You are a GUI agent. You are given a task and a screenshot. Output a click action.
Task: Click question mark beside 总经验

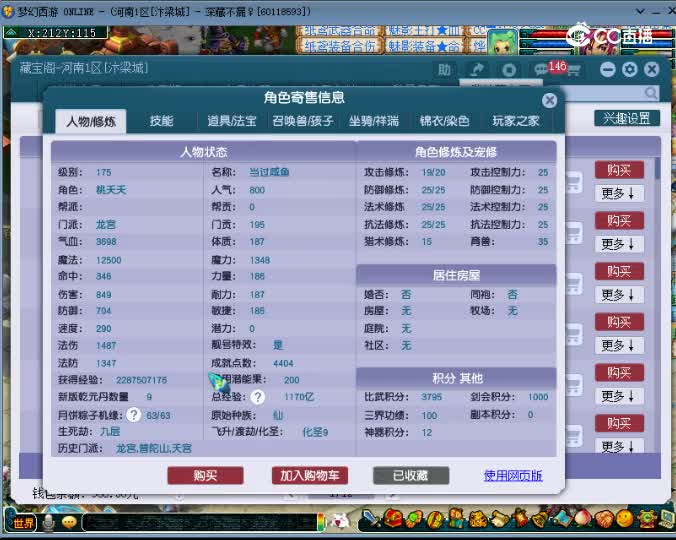(258, 396)
